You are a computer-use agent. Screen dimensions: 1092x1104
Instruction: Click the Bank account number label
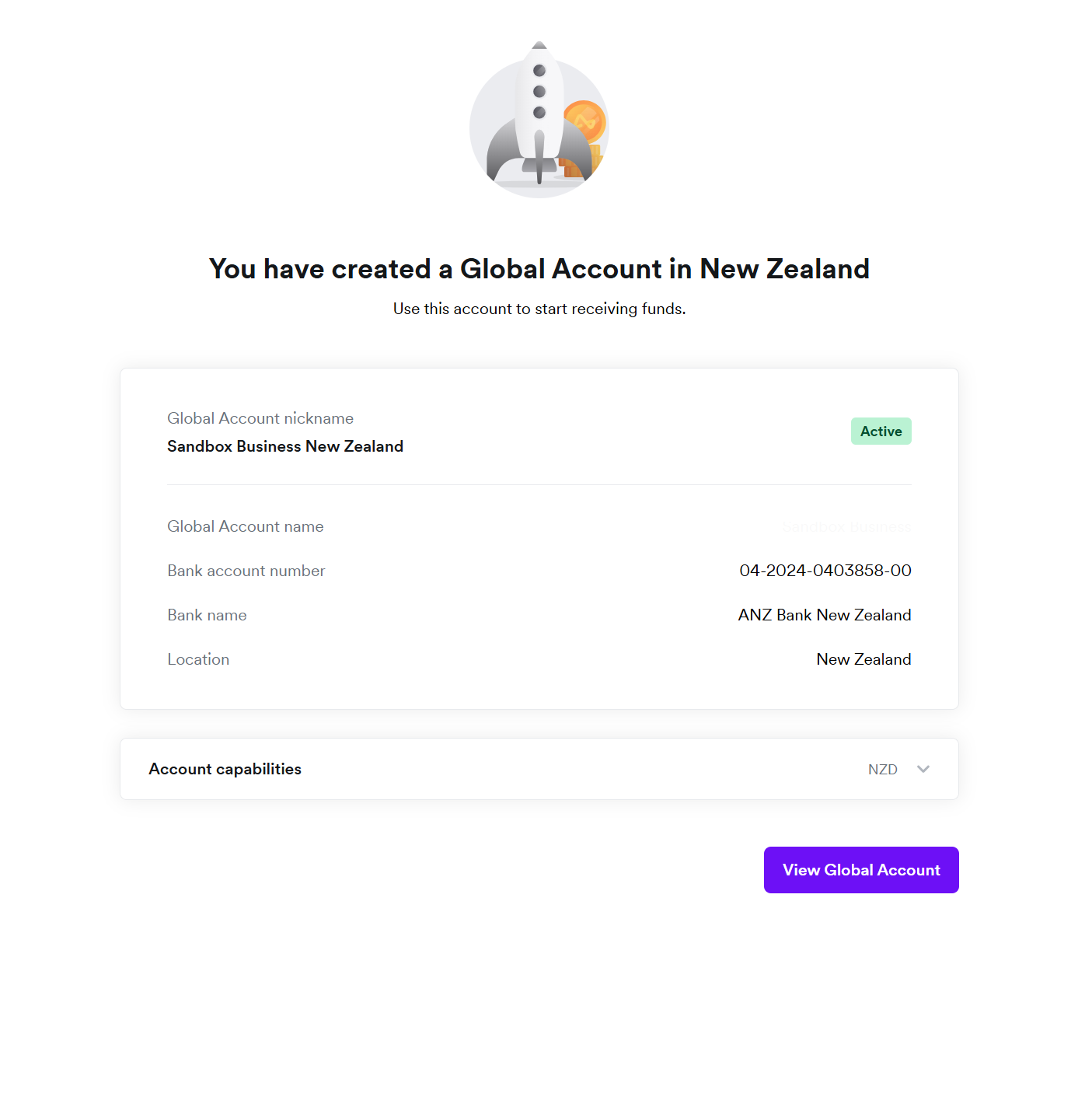(246, 571)
